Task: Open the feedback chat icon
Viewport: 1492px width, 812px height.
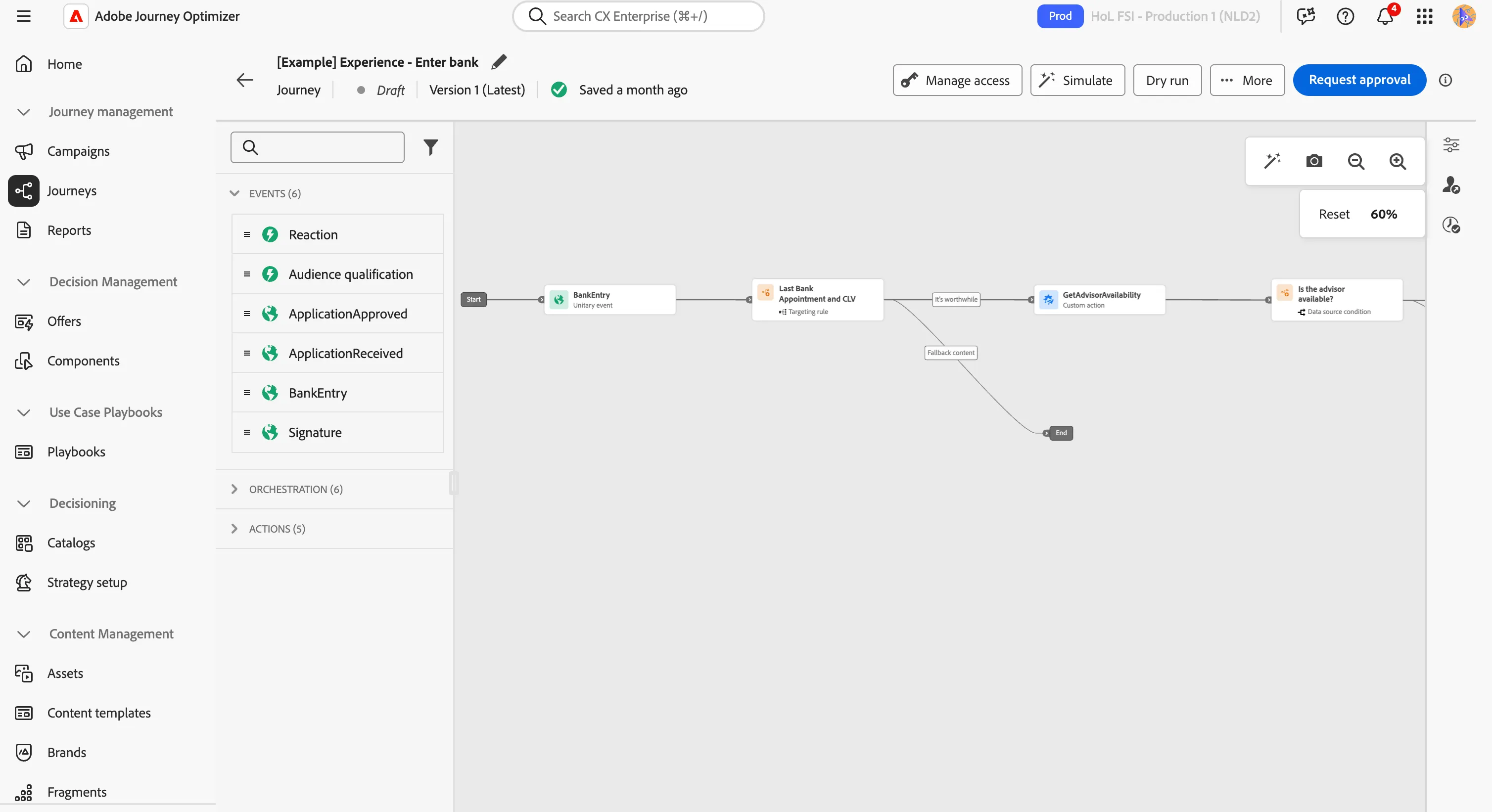Action: [1305, 16]
